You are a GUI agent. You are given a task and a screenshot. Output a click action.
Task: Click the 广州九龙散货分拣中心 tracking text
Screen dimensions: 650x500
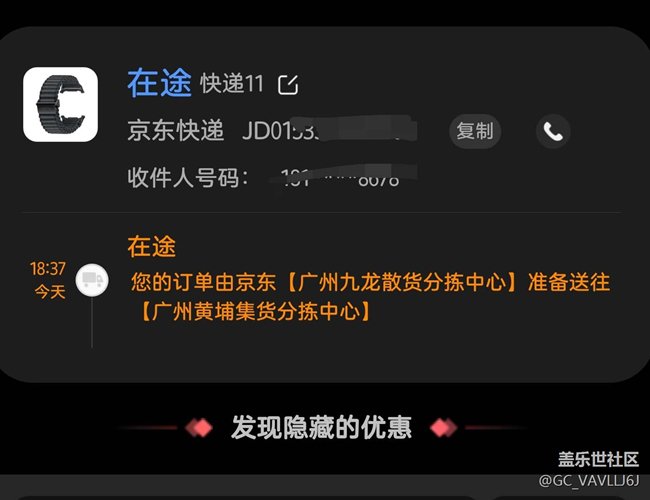pyautogui.click(x=402, y=283)
